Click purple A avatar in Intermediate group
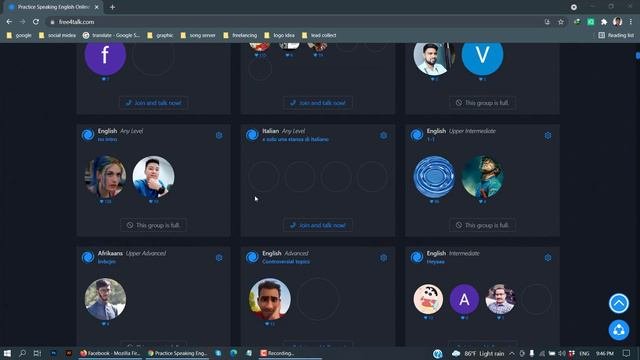The height and width of the screenshot is (360, 640). pyautogui.click(x=464, y=299)
